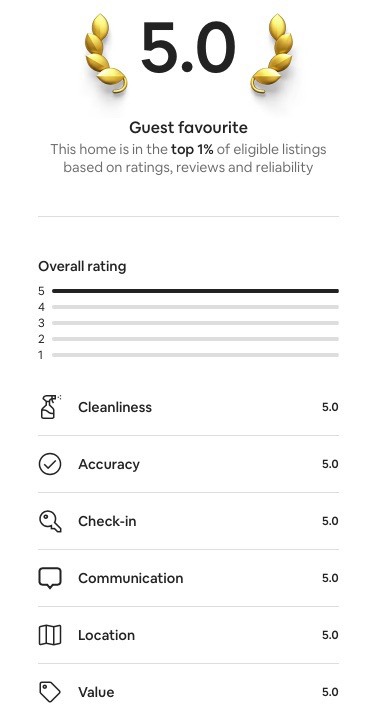Click the Check-in score 5.0
Screen dimensions: 374x728
tap(330, 521)
